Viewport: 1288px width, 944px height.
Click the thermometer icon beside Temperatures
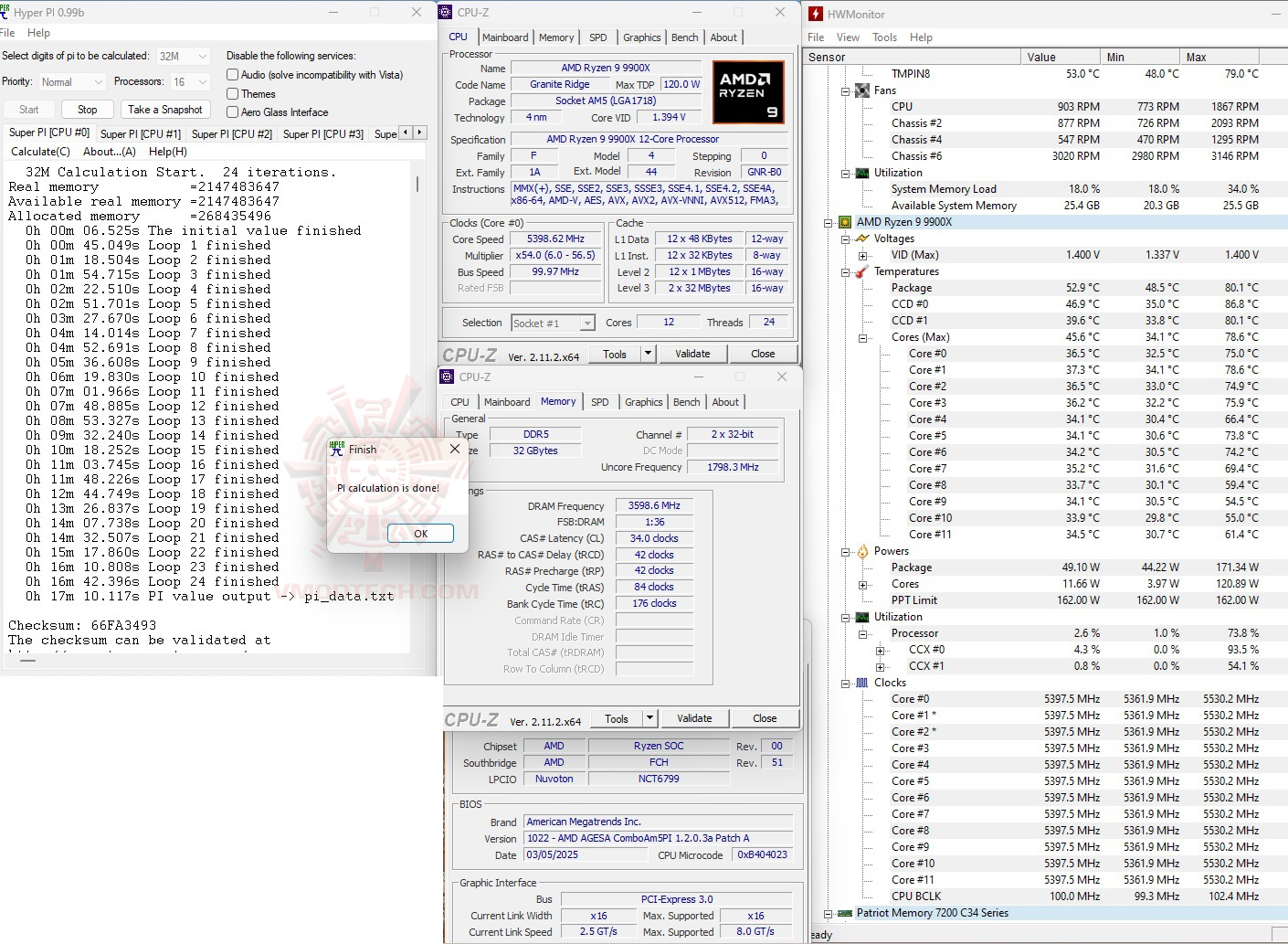pos(860,271)
